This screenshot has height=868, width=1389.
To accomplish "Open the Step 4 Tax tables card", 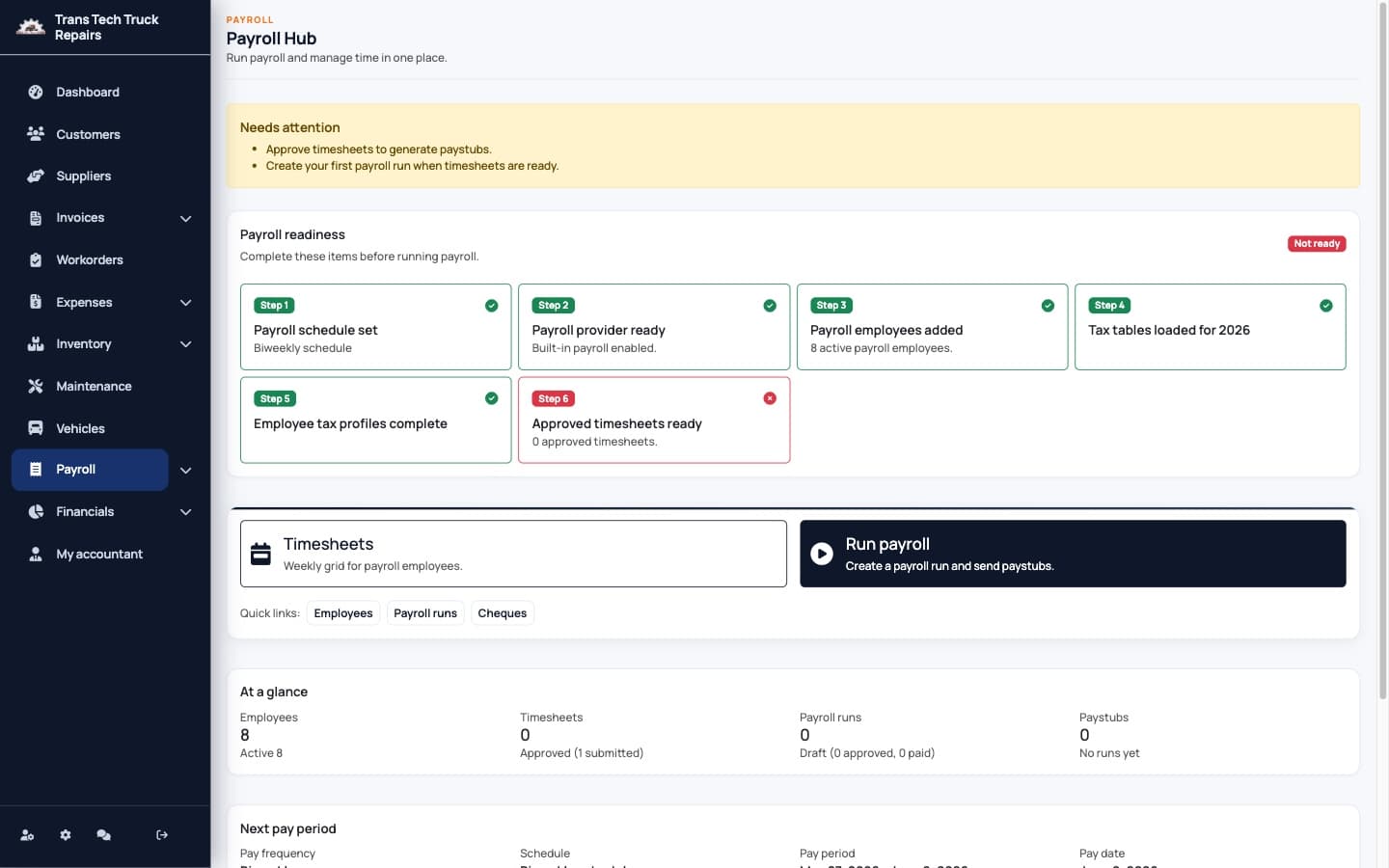I will tap(1211, 327).
